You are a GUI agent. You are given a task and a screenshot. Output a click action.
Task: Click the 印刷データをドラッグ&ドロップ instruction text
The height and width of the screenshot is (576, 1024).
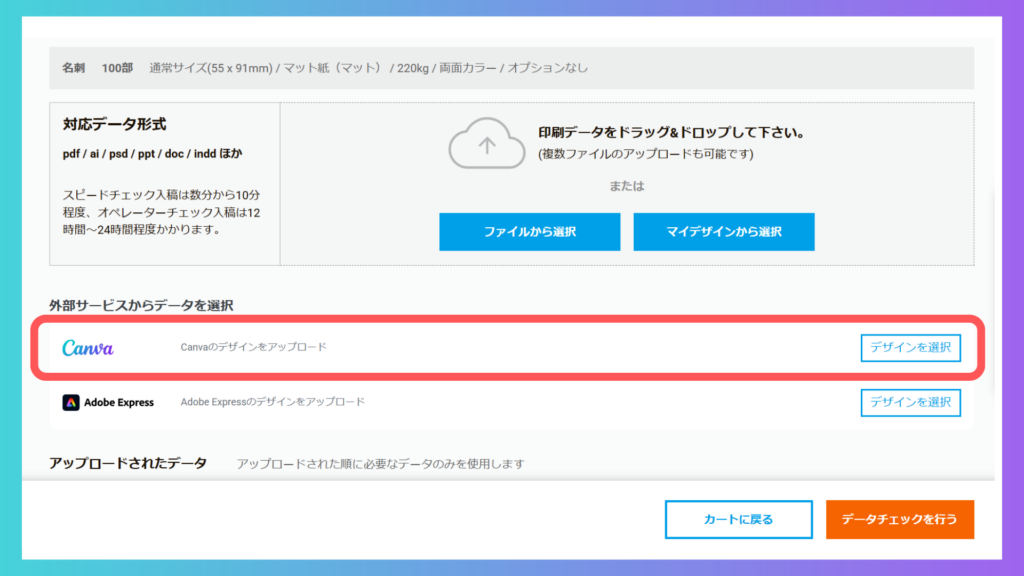(x=671, y=133)
